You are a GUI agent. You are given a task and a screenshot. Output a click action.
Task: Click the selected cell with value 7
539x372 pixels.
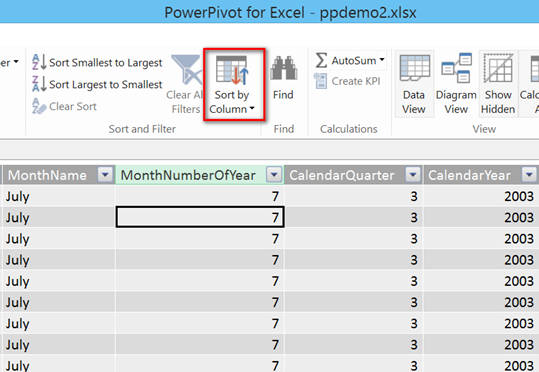pos(200,217)
